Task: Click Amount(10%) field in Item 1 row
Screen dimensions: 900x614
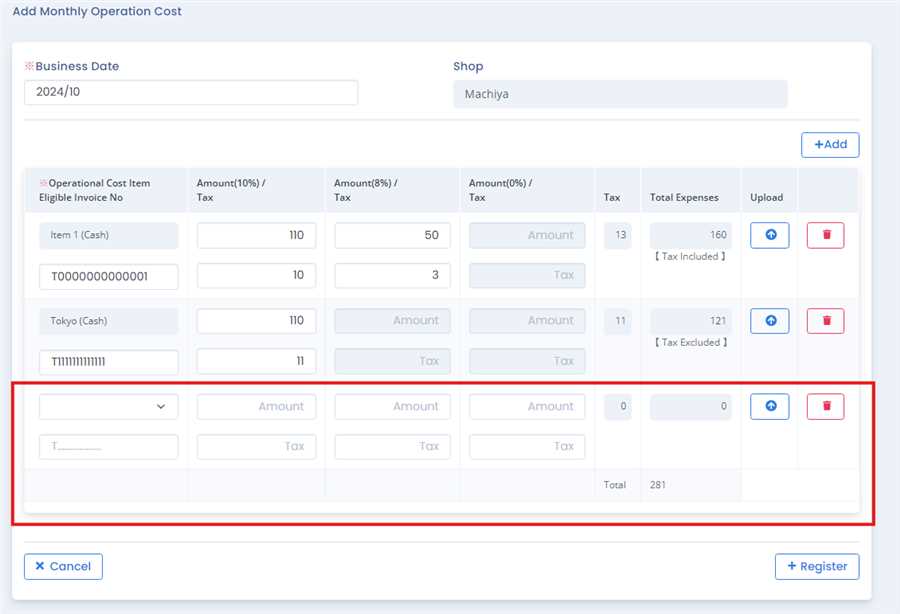Action: coord(256,235)
